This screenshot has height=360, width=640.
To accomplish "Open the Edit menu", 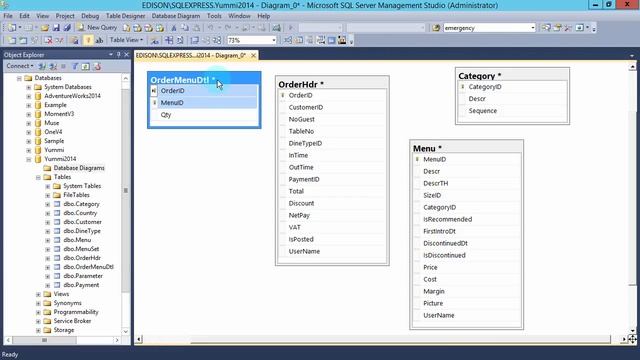I will [24, 16].
